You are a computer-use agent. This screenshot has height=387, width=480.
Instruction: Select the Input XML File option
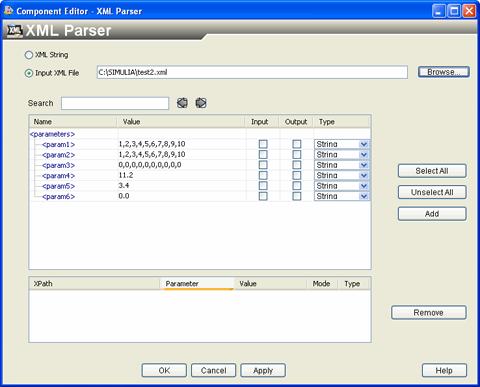point(29,73)
